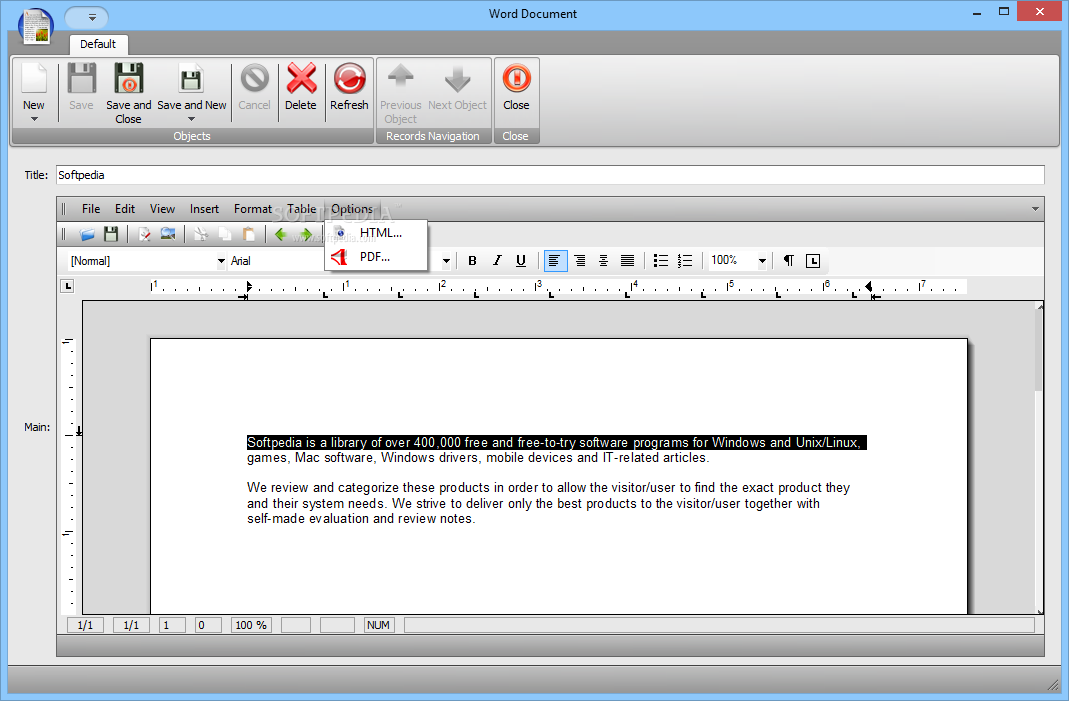Toggle Bold formatting
Screen dimensions: 1069x701
472,260
